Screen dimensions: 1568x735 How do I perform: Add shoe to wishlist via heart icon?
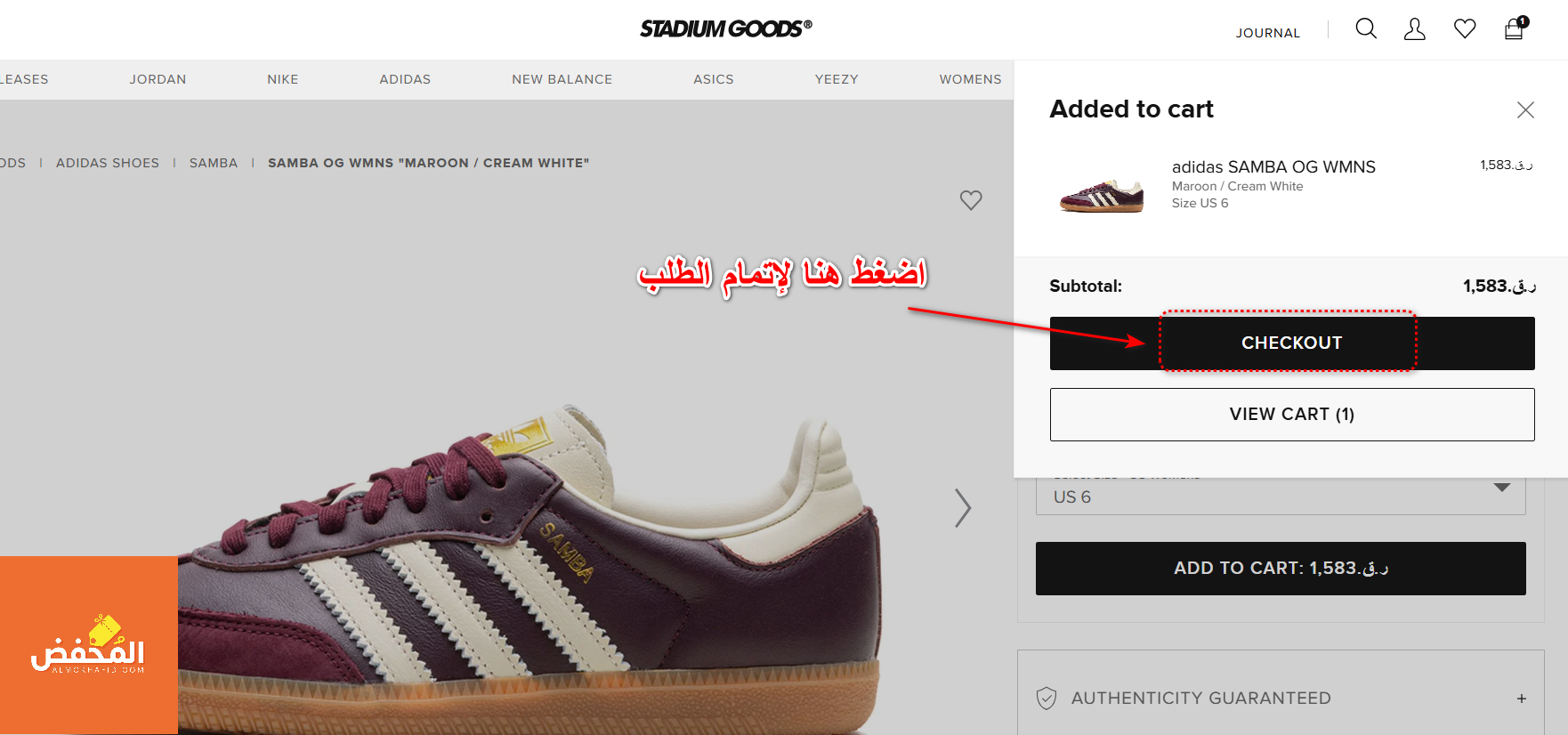[971, 200]
